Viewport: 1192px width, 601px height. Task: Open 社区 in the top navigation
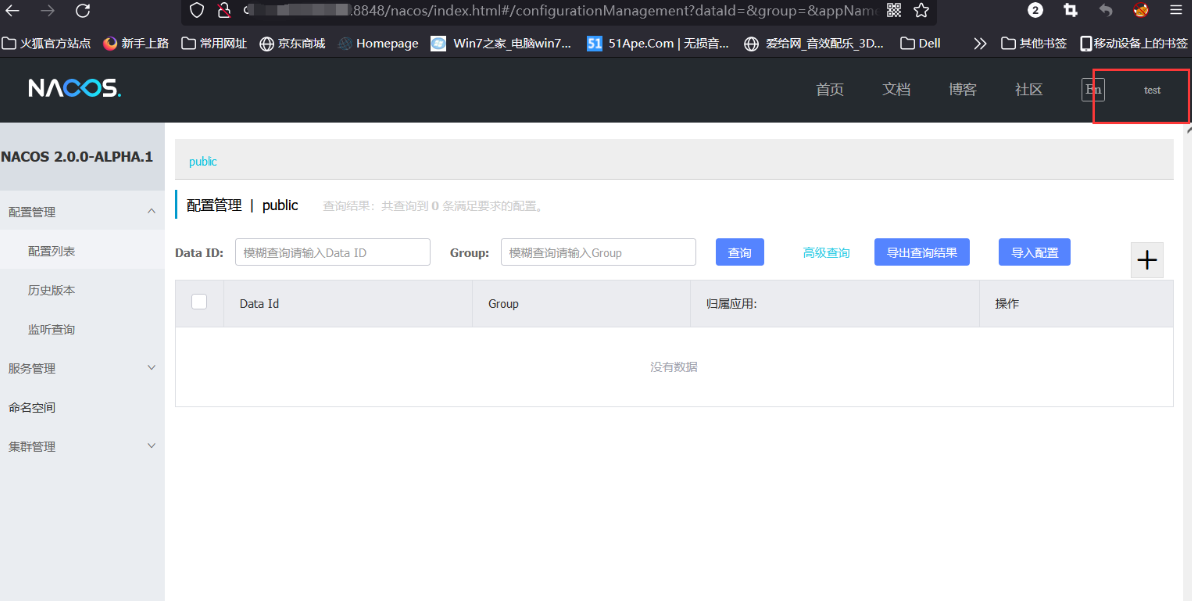click(x=1029, y=90)
